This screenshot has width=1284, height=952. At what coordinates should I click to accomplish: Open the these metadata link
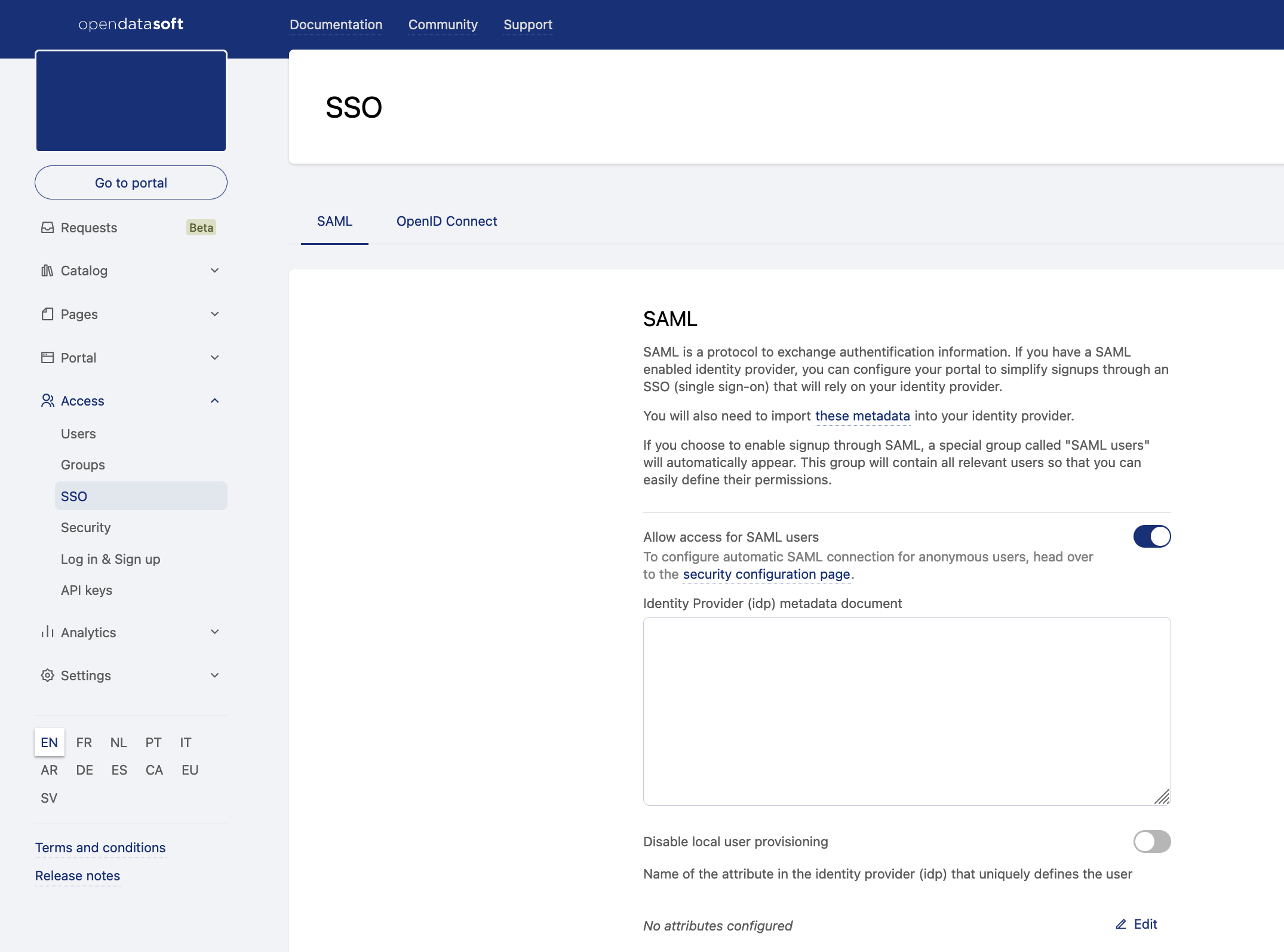pos(862,416)
